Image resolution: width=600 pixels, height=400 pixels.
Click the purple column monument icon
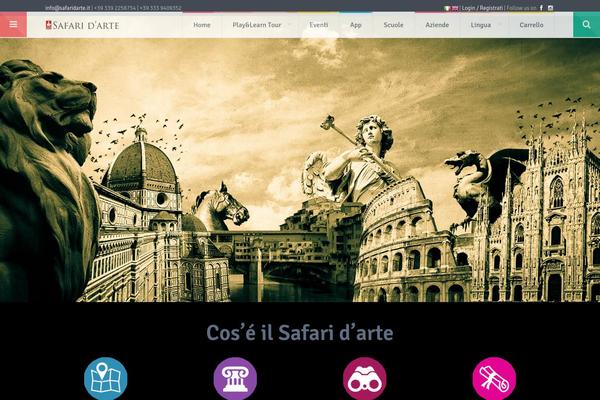[235, 379]
